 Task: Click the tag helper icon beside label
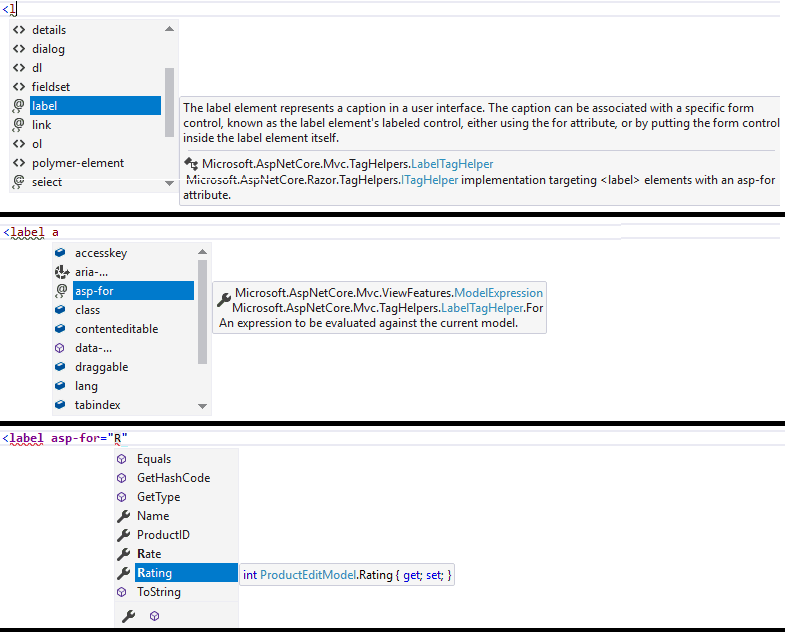pyautogui.click(x=18, y=106)
